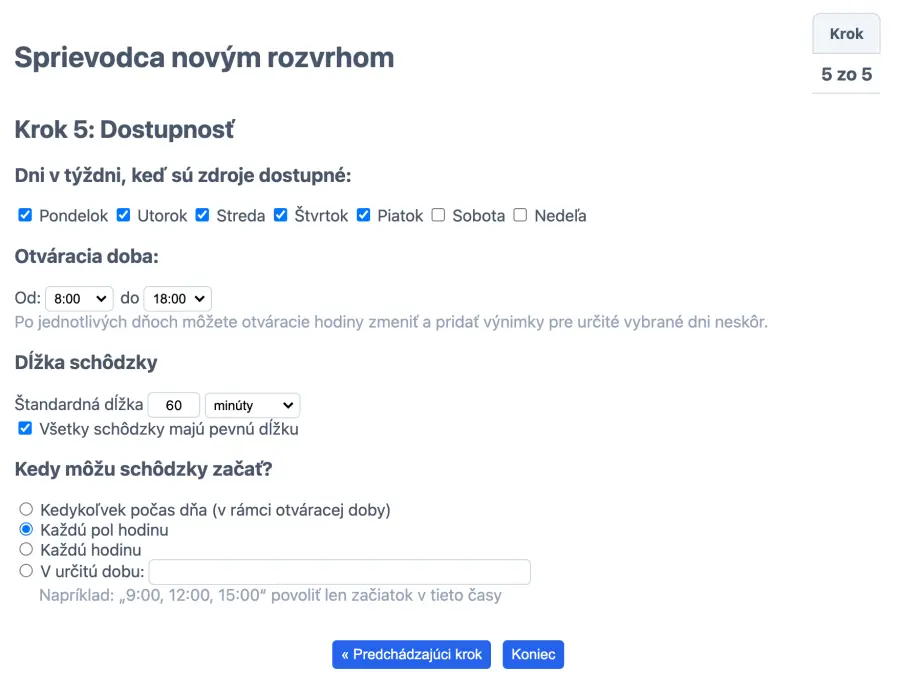Go back with 'Predchádzajúci krok' button

pos(412,655)
